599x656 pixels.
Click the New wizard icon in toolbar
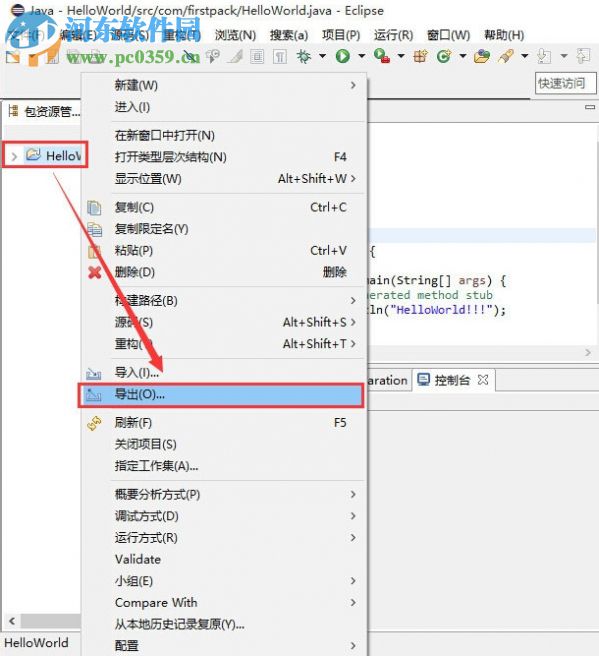click(13, 57)
